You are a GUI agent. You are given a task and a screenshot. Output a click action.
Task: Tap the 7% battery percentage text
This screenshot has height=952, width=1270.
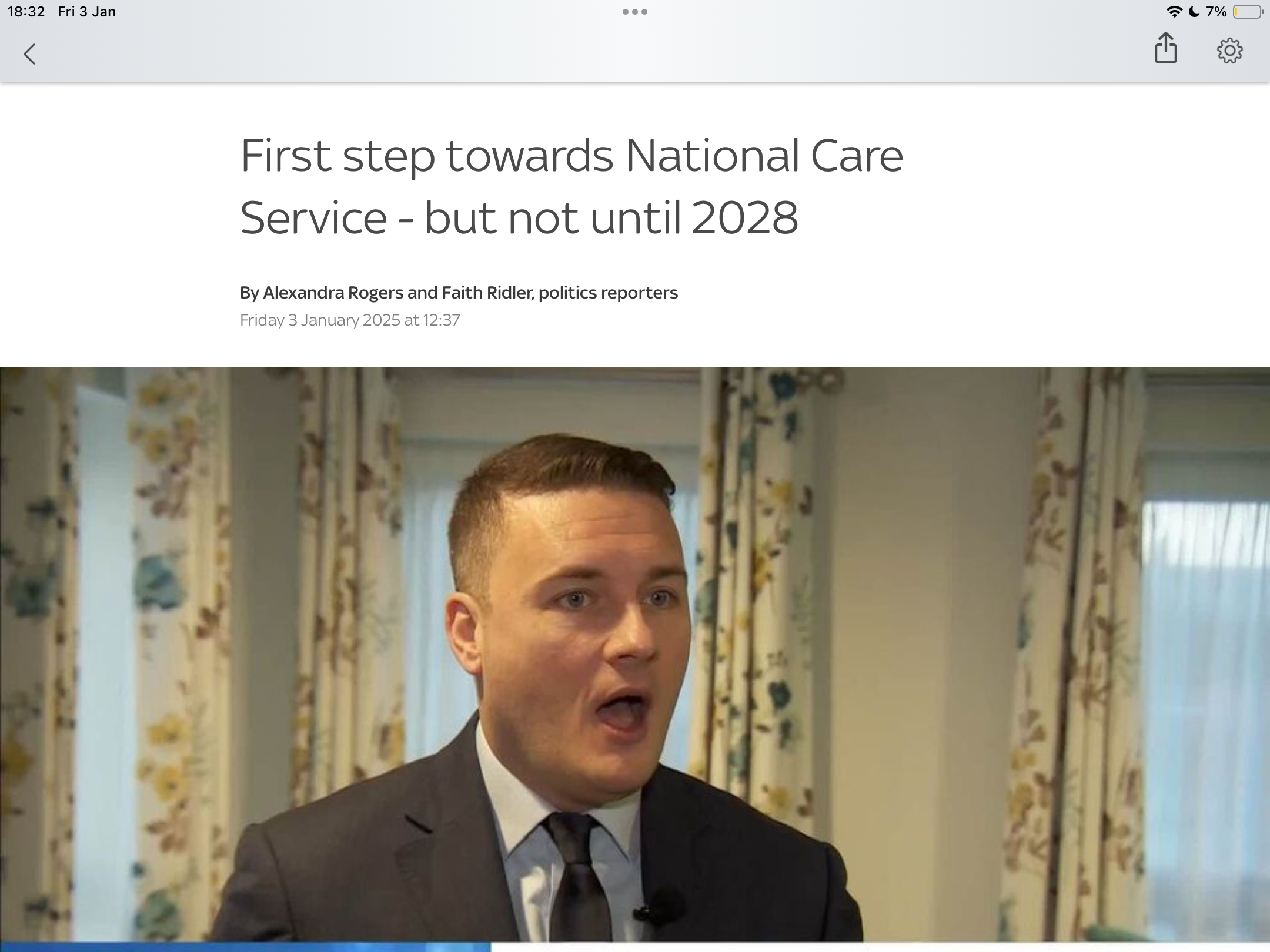click(1215, 12)
